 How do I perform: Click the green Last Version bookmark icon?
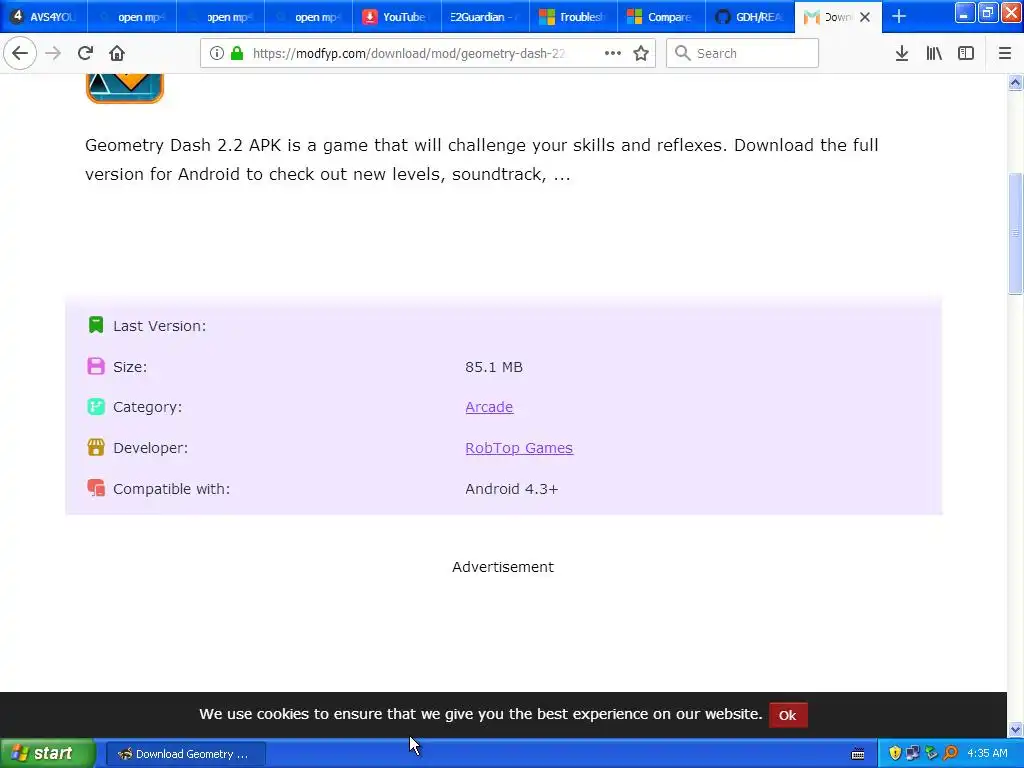point(96,325)
